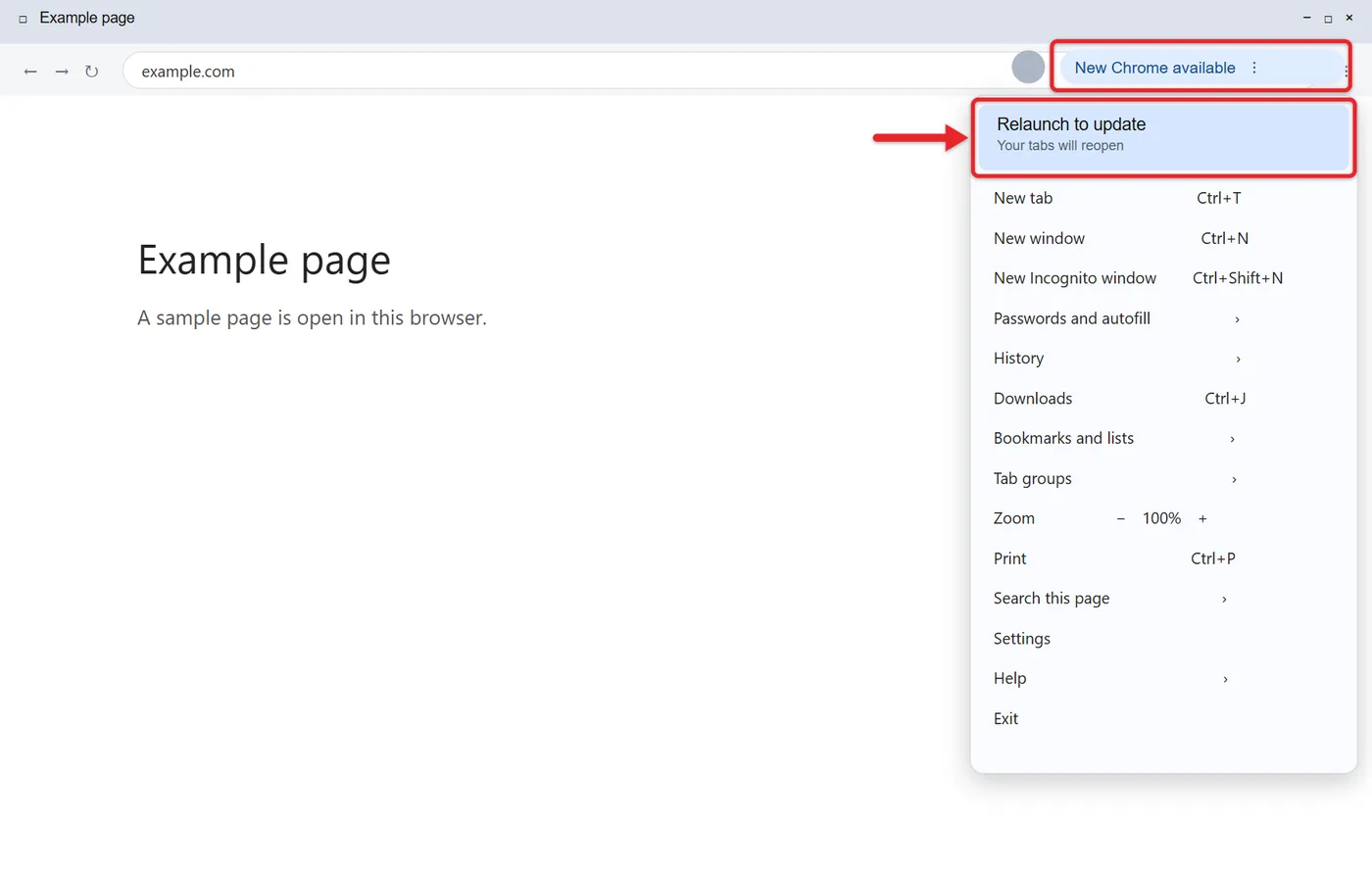Click the Example page heading

[x=265, y=261]
